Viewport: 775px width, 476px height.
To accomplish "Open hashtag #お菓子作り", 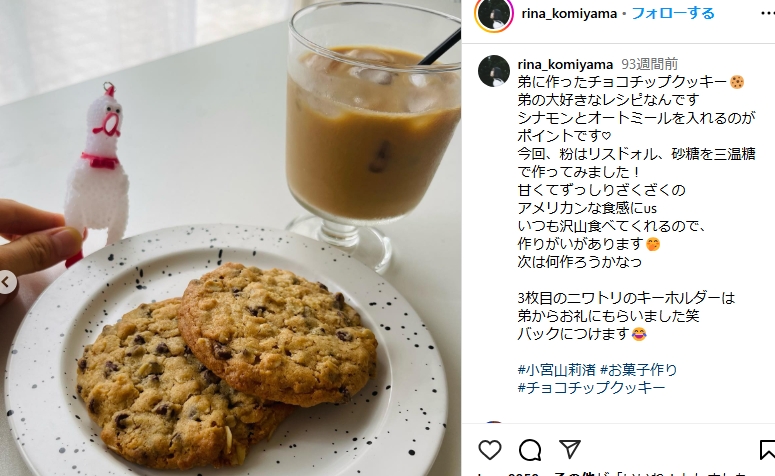I will pos(638,370).
